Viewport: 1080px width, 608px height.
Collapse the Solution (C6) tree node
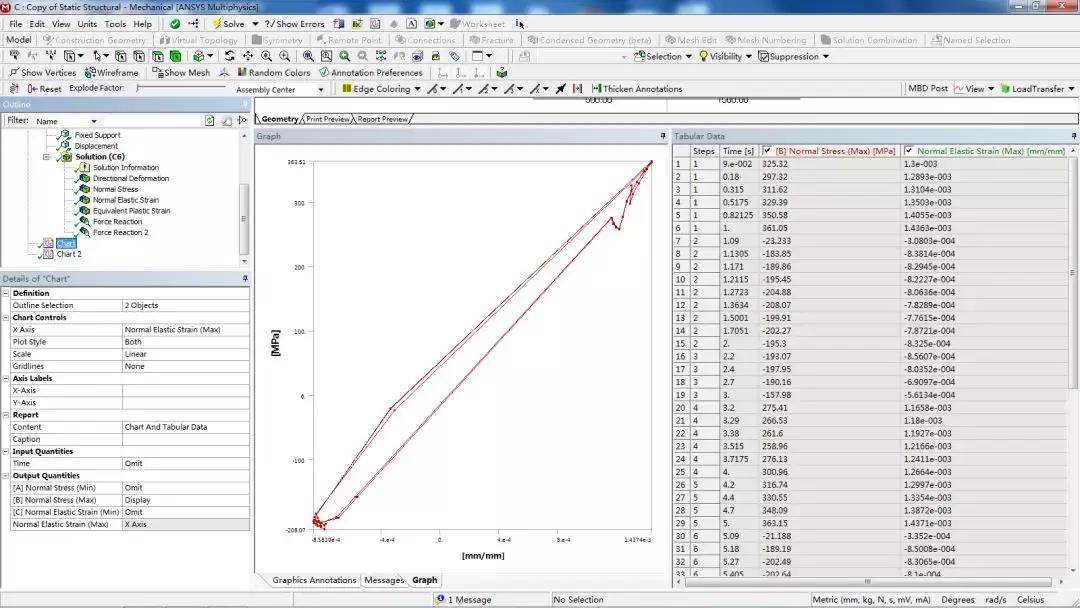coord(47,157)
